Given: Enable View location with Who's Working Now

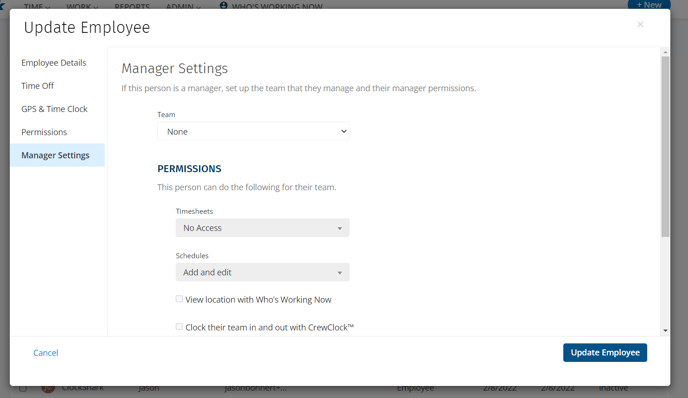Looking at the screenshot, I should pos(179,299).
